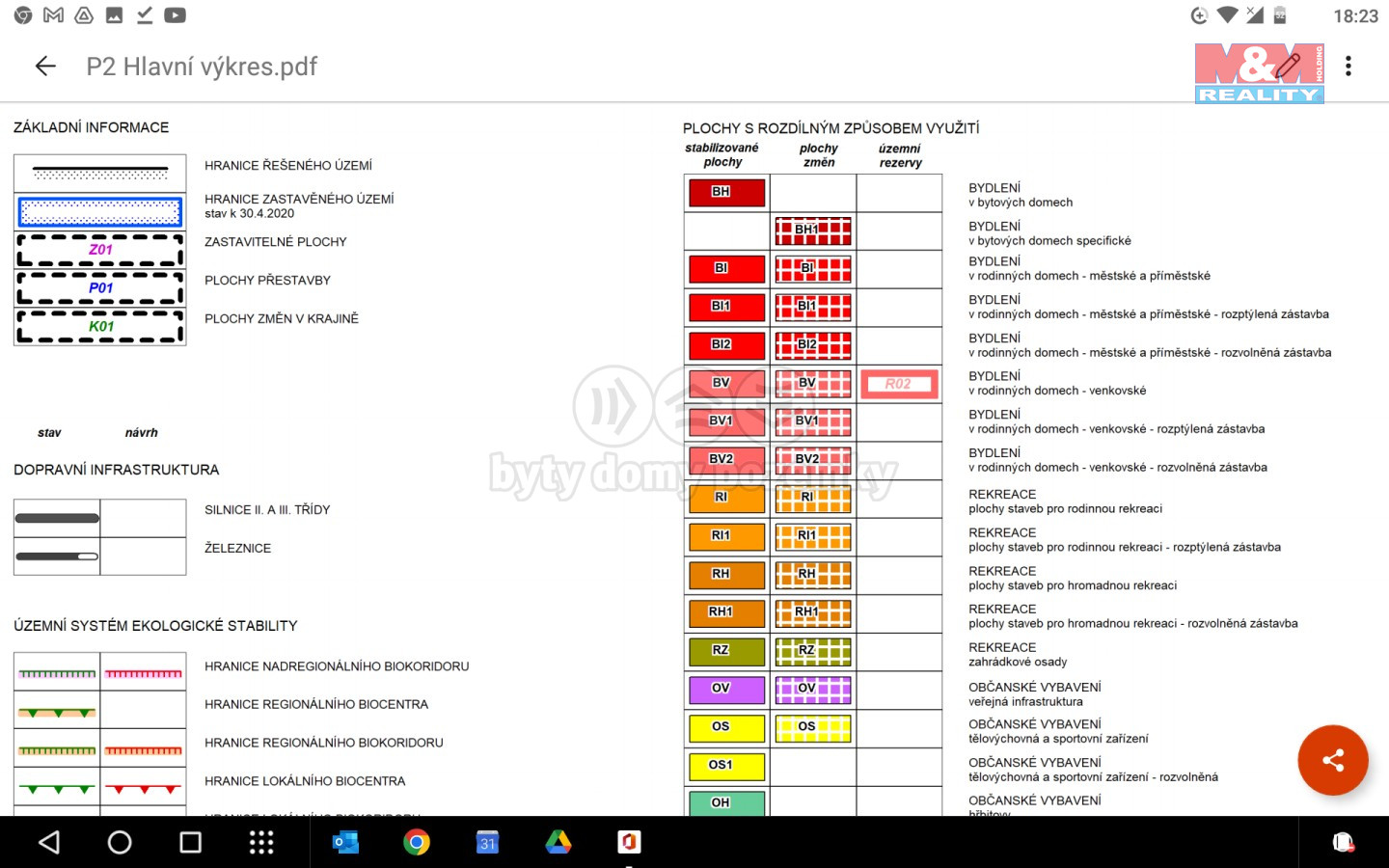Image resolution: width=1389 pixels, height=868 pixels.
Task: Tap the red regional biocorridor boundary symbol
Action: tap(144, 750)
